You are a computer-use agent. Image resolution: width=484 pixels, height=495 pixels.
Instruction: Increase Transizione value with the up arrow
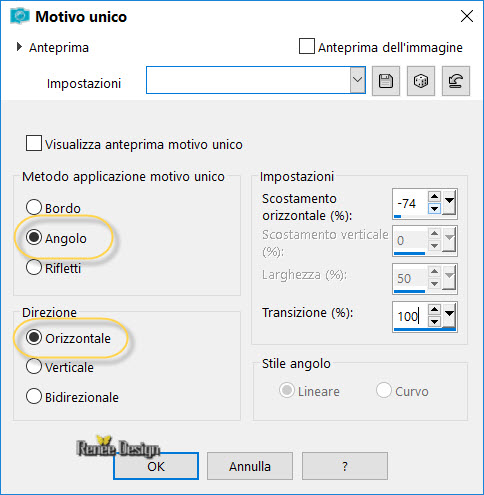434,309
